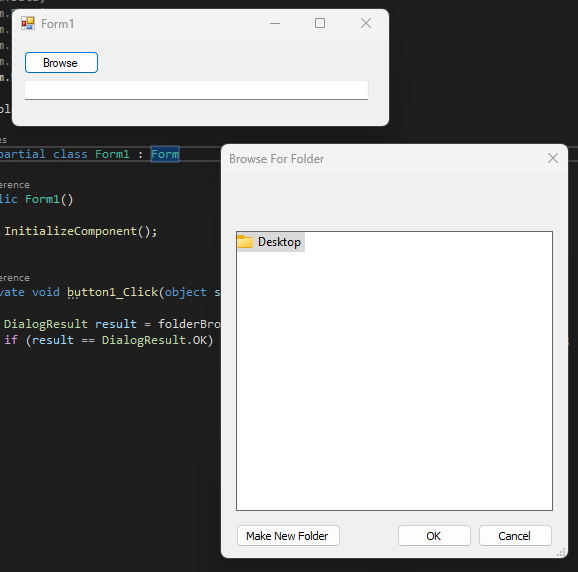
Task: Close the Browse For Folder dialog
Action: coord(553,158)
